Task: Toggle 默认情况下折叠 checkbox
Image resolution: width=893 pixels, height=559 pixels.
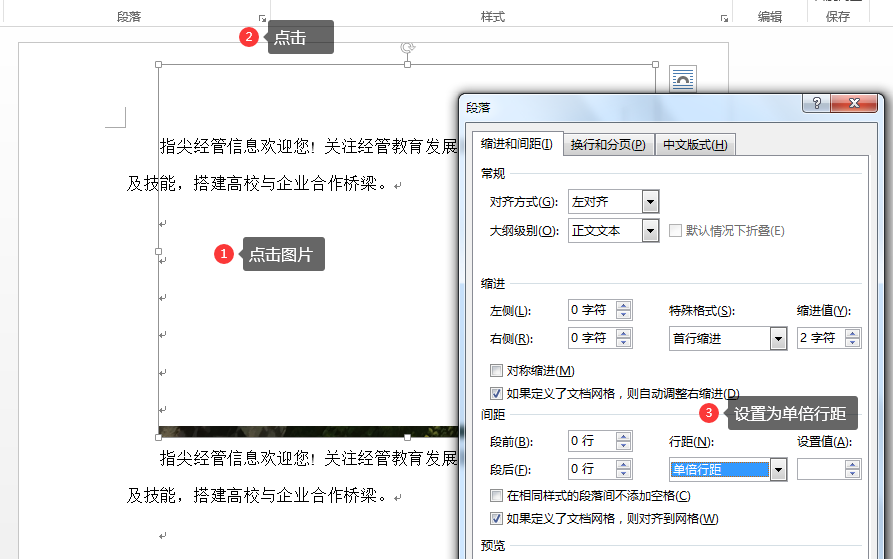Action: [x=675, y=231]
